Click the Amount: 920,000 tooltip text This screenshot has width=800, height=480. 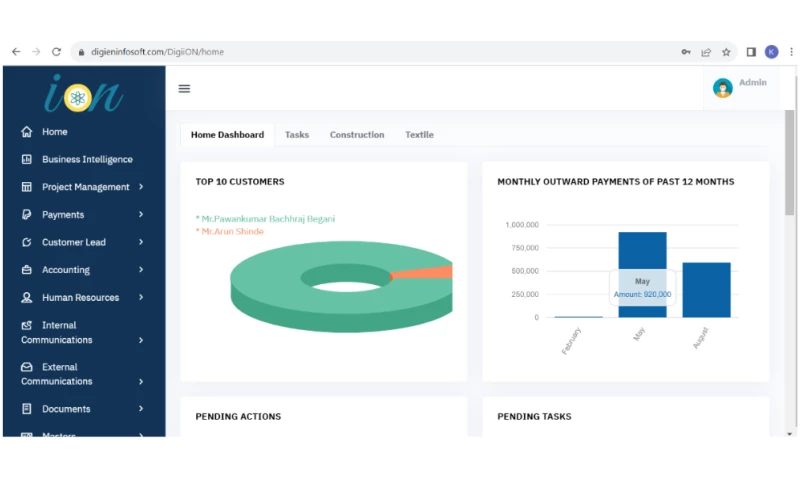pyautogui.click(x=642, y=294)
